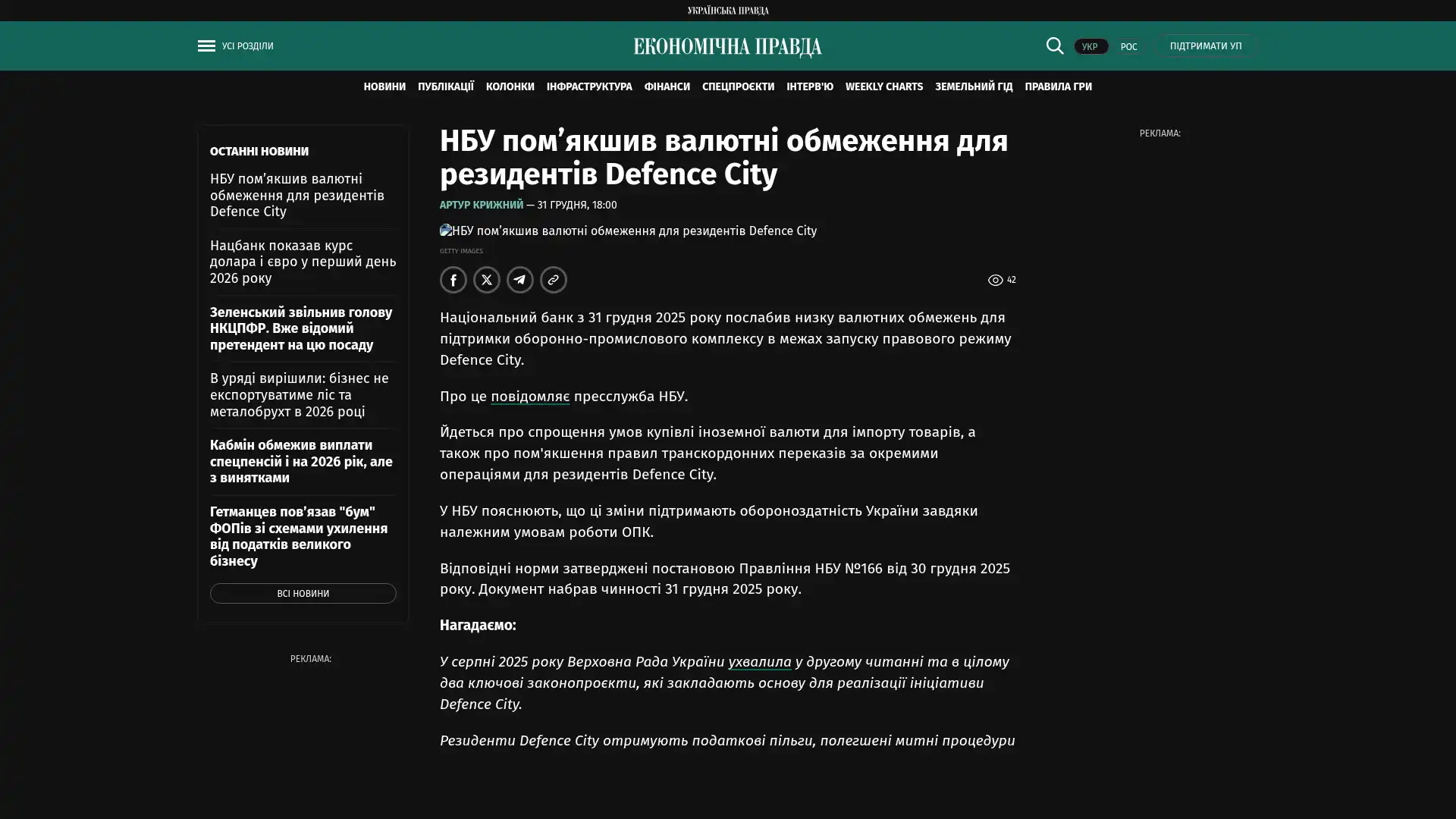Switch language to УКР
This screenshot has height=819, width=1456.
coord(1090,46)
